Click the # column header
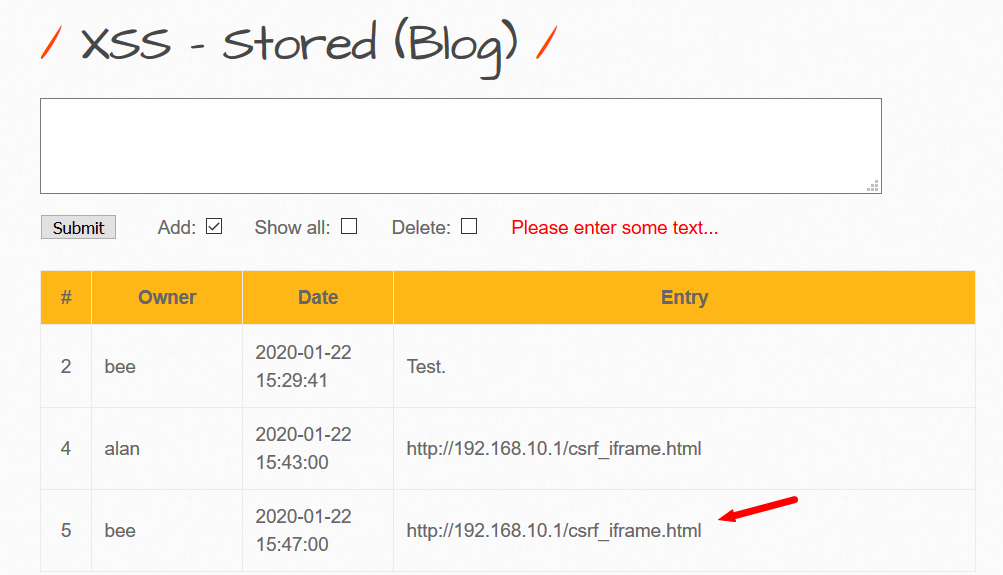Screen dimensions: 1003x575 (66, 297)
